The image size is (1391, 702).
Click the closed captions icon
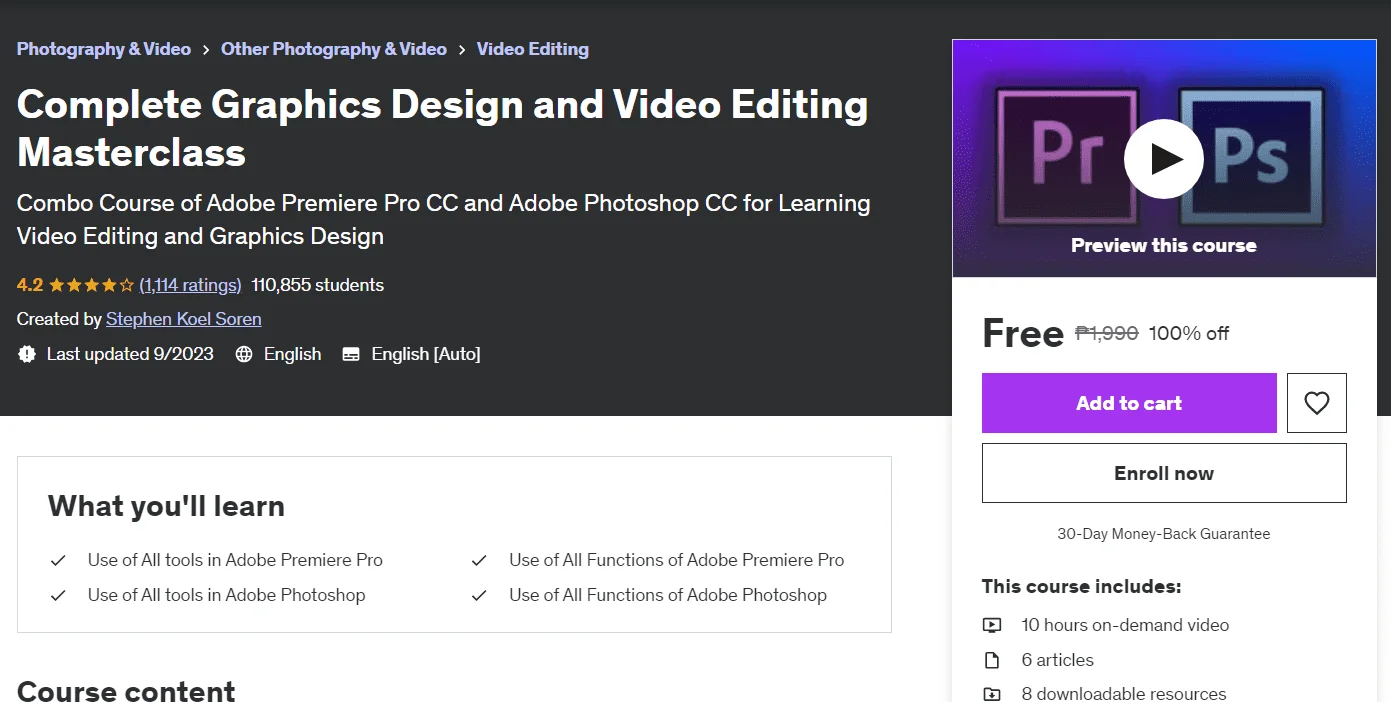tap(351, 354)
